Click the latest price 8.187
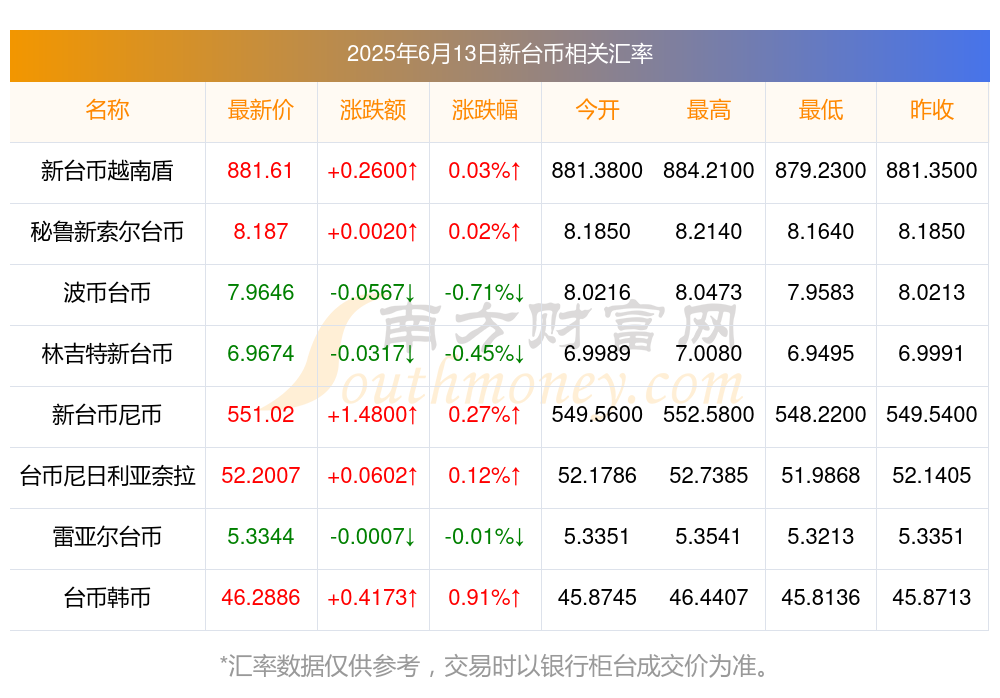The image size is (1000, 698). (260, 231)
